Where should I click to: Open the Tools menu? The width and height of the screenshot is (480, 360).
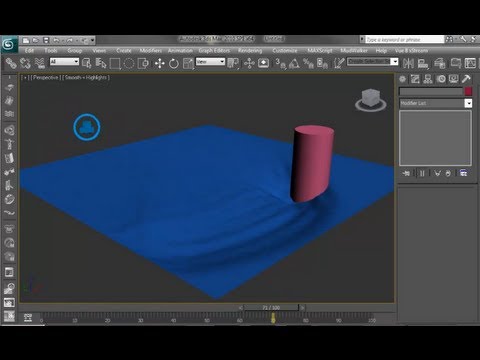tap(51, 51)
